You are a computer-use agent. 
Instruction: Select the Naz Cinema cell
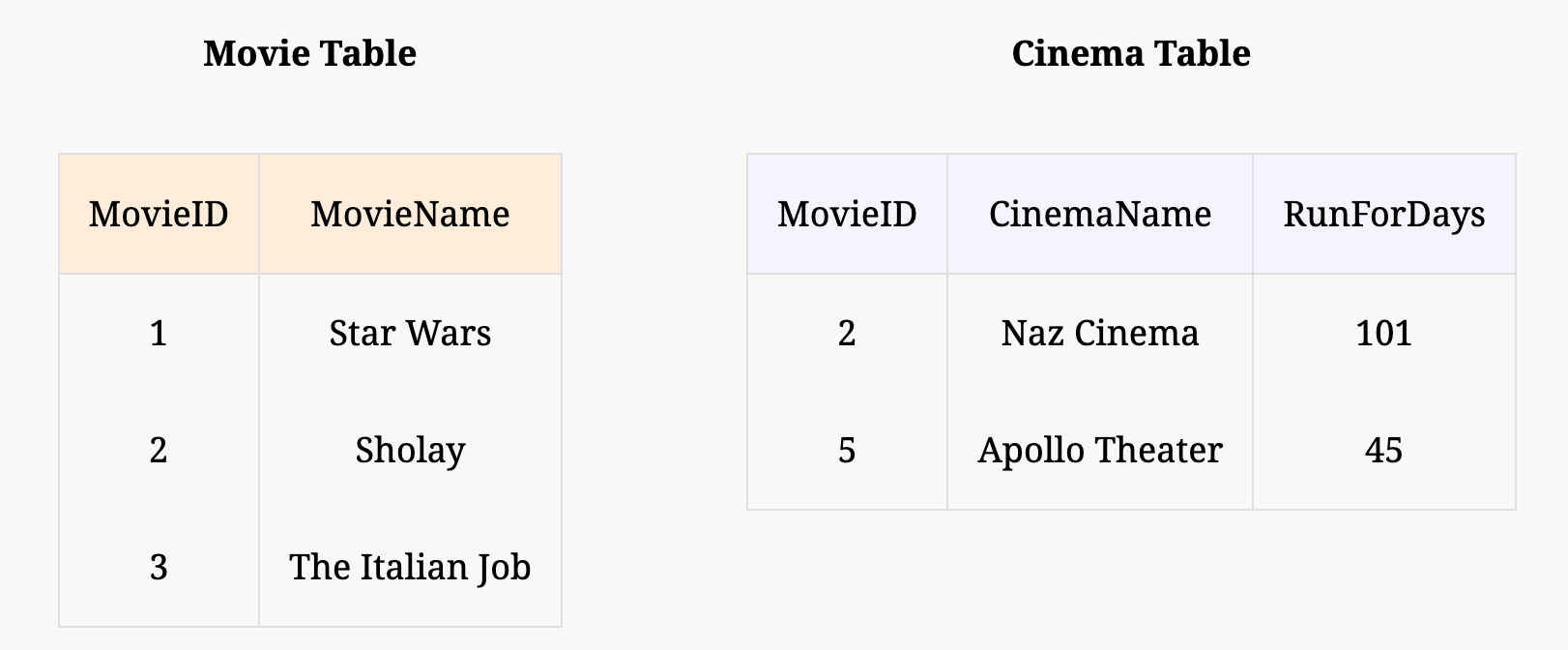coord(1099,333)
